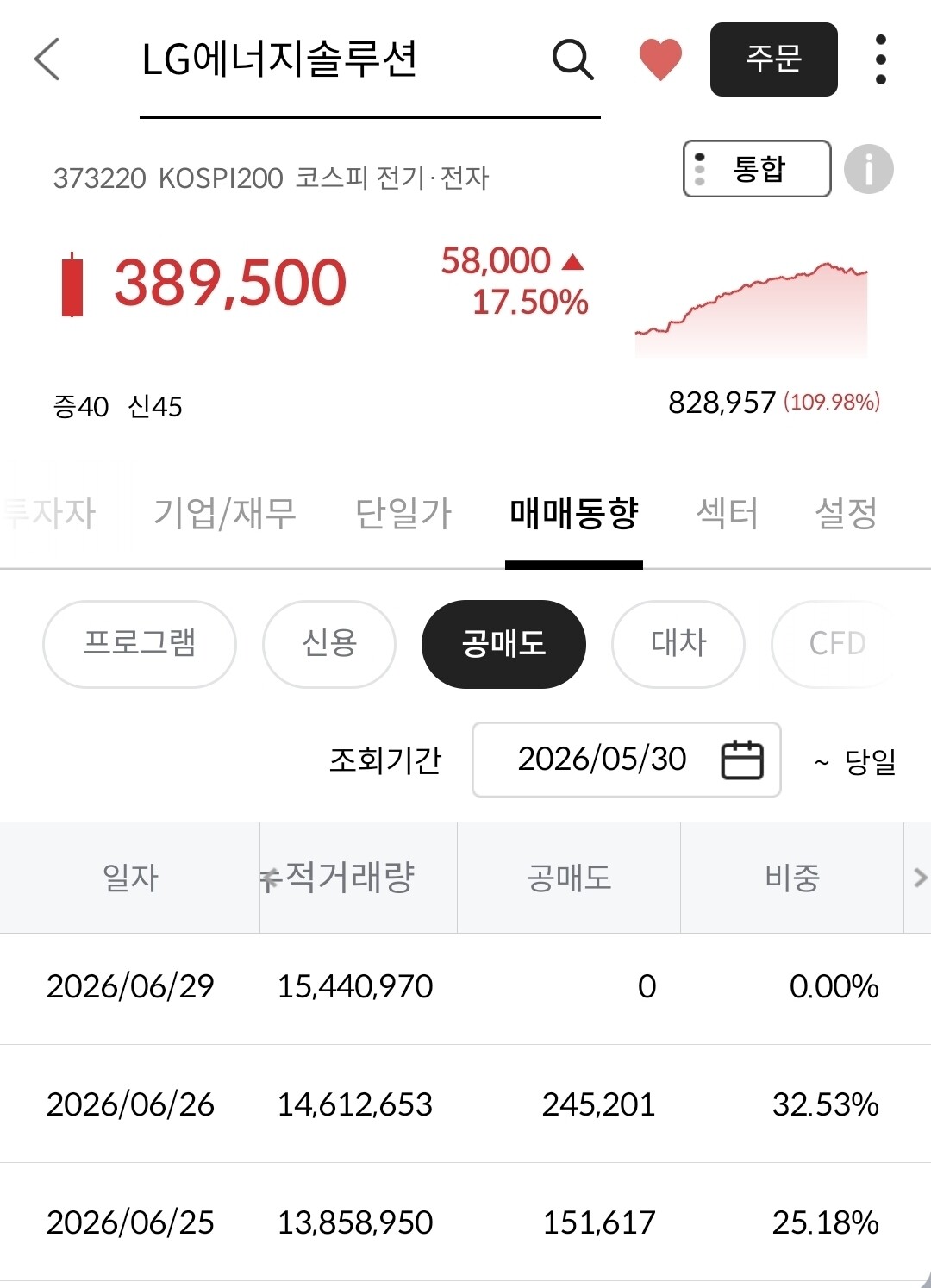Toggle the red heart favorite icon
This screenshot has height=1288, width=931.
point(660,59)
